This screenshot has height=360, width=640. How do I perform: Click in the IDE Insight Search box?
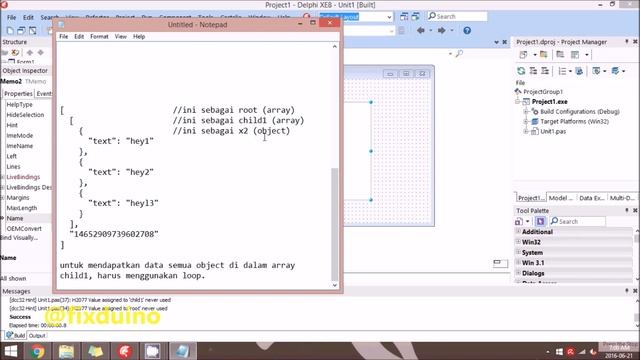(x=457, y=16)
